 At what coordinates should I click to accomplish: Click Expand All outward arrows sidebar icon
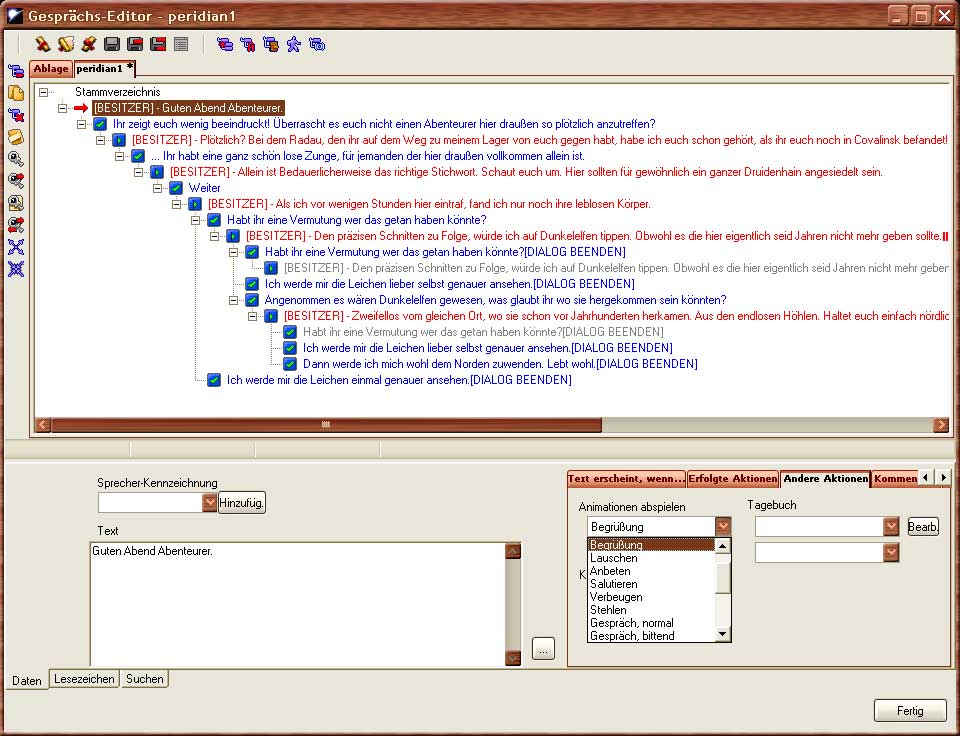16,247
